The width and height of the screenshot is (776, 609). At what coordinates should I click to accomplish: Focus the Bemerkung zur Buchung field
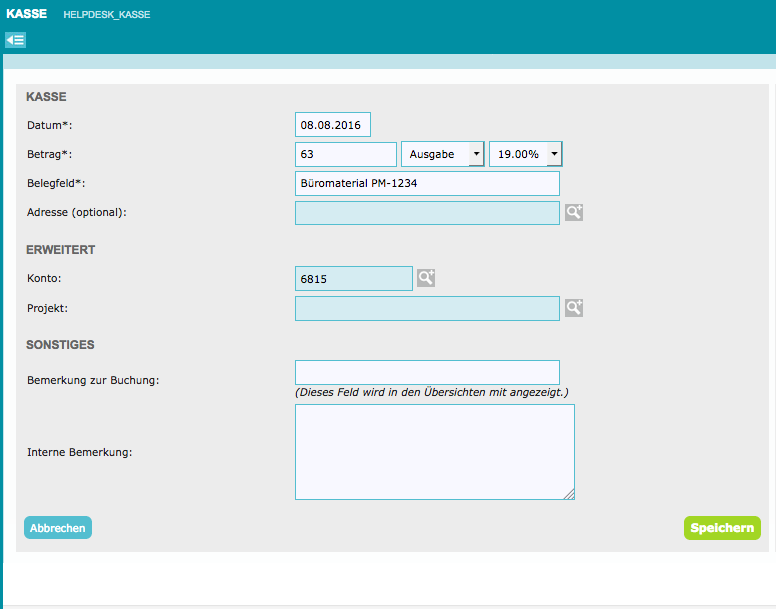point(427,373)
